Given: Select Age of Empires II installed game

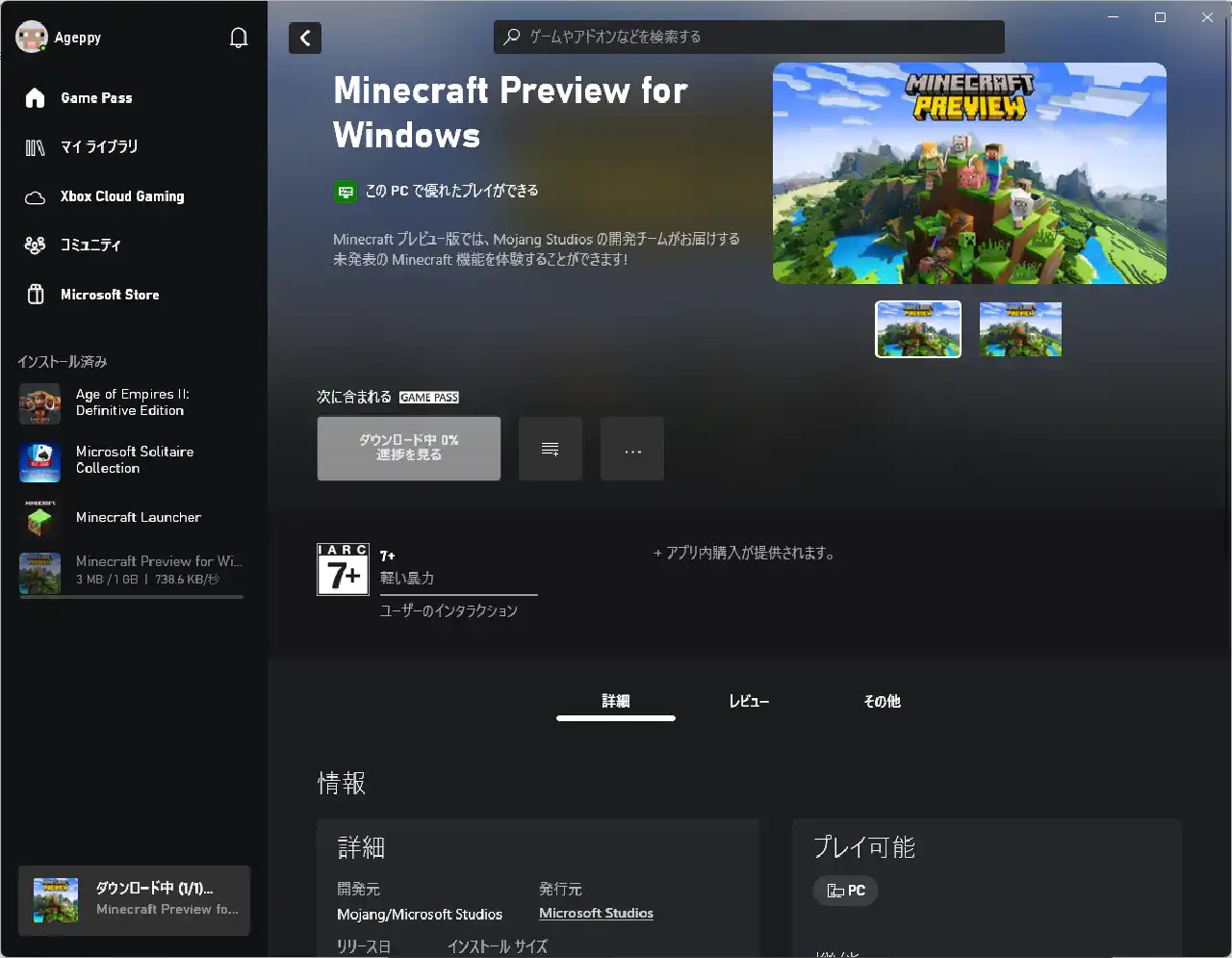Looking at the screenshot, I should pyautogui.click(x=134, y=403).
